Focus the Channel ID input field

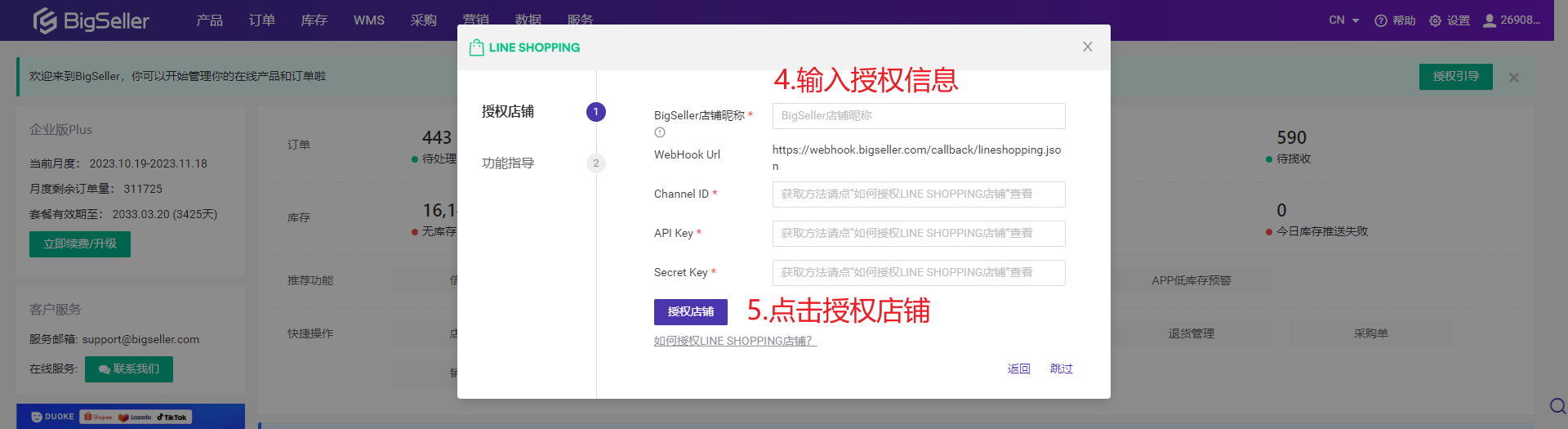[x=919, y=194]
